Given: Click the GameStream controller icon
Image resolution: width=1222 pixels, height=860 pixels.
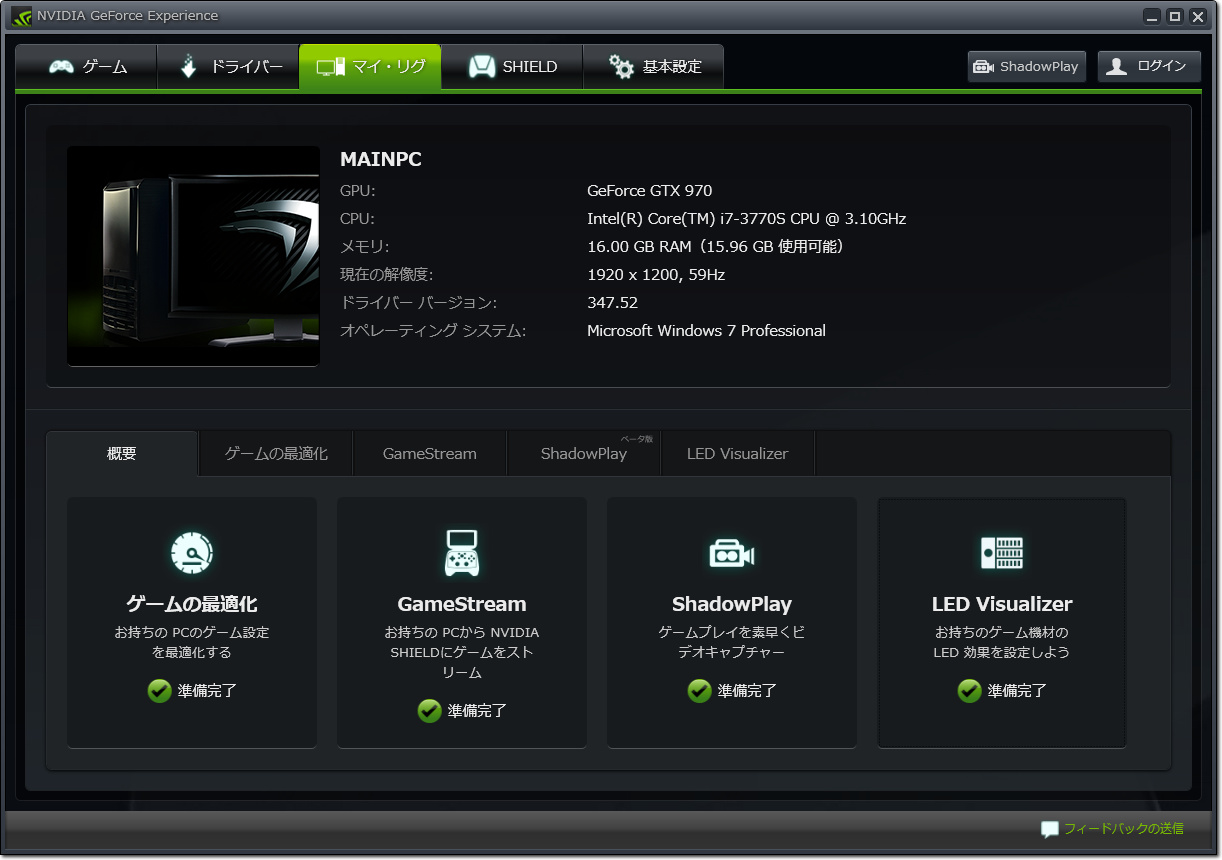Looking at the screenshot, I should (462, 553).
